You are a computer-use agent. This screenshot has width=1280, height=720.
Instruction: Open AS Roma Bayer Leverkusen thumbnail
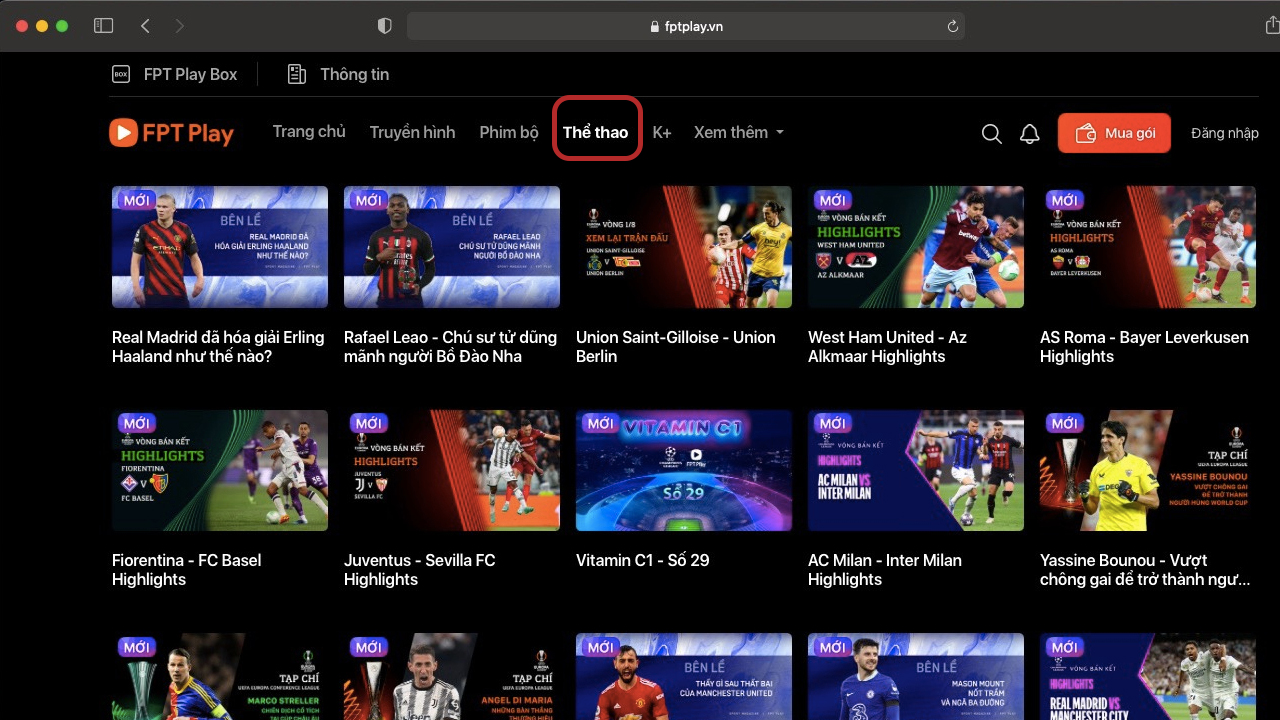tap(1148, 247)
